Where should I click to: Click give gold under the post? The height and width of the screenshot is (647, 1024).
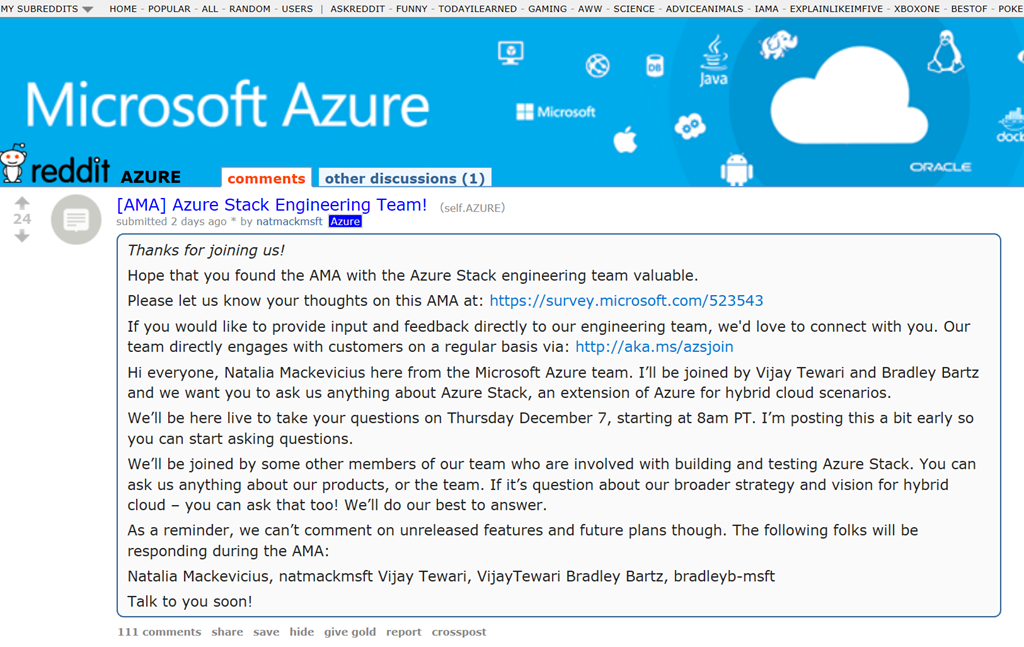(x=350, y=632)
